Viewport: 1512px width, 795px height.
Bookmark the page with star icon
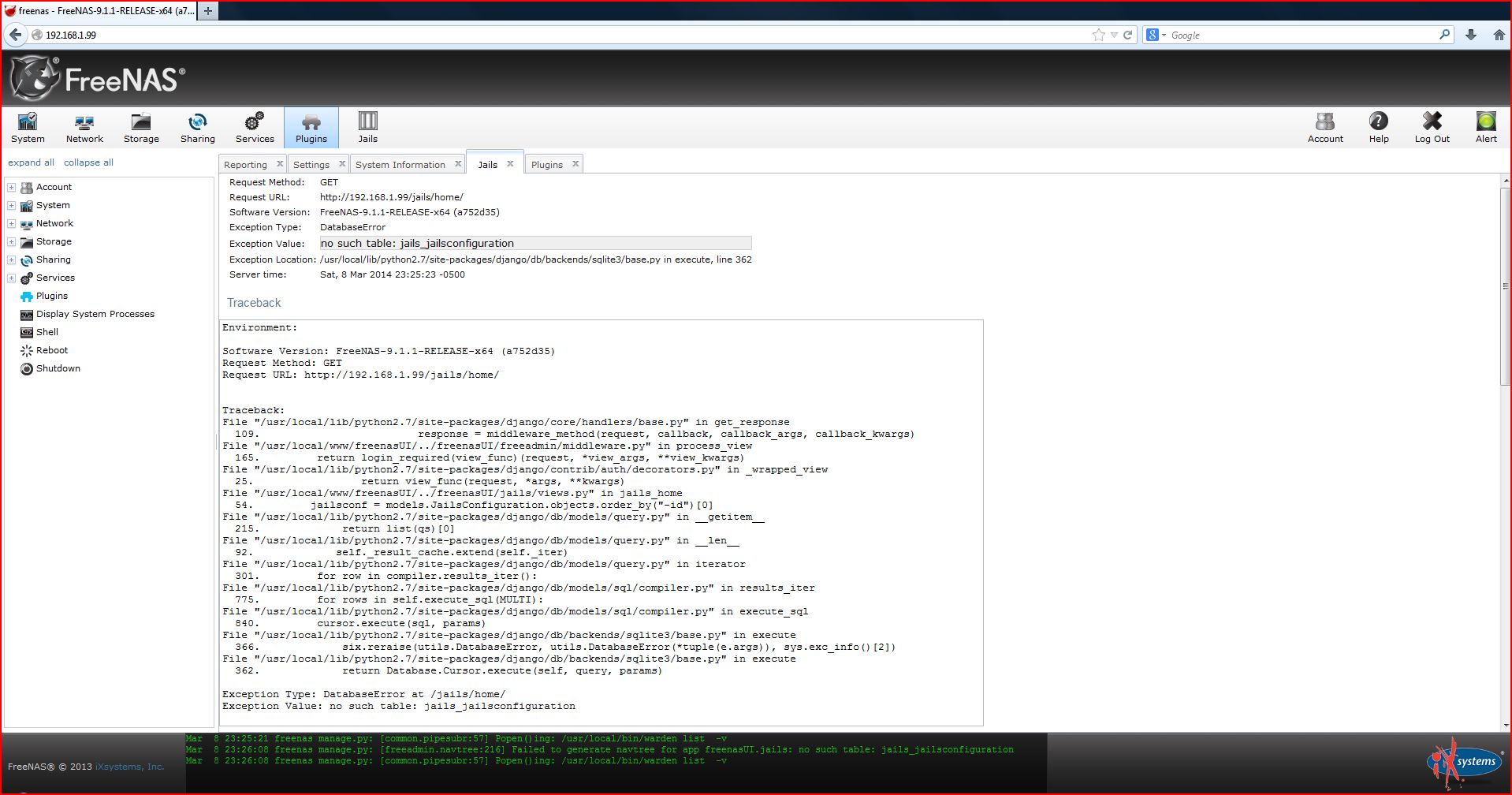point(1098,35)
